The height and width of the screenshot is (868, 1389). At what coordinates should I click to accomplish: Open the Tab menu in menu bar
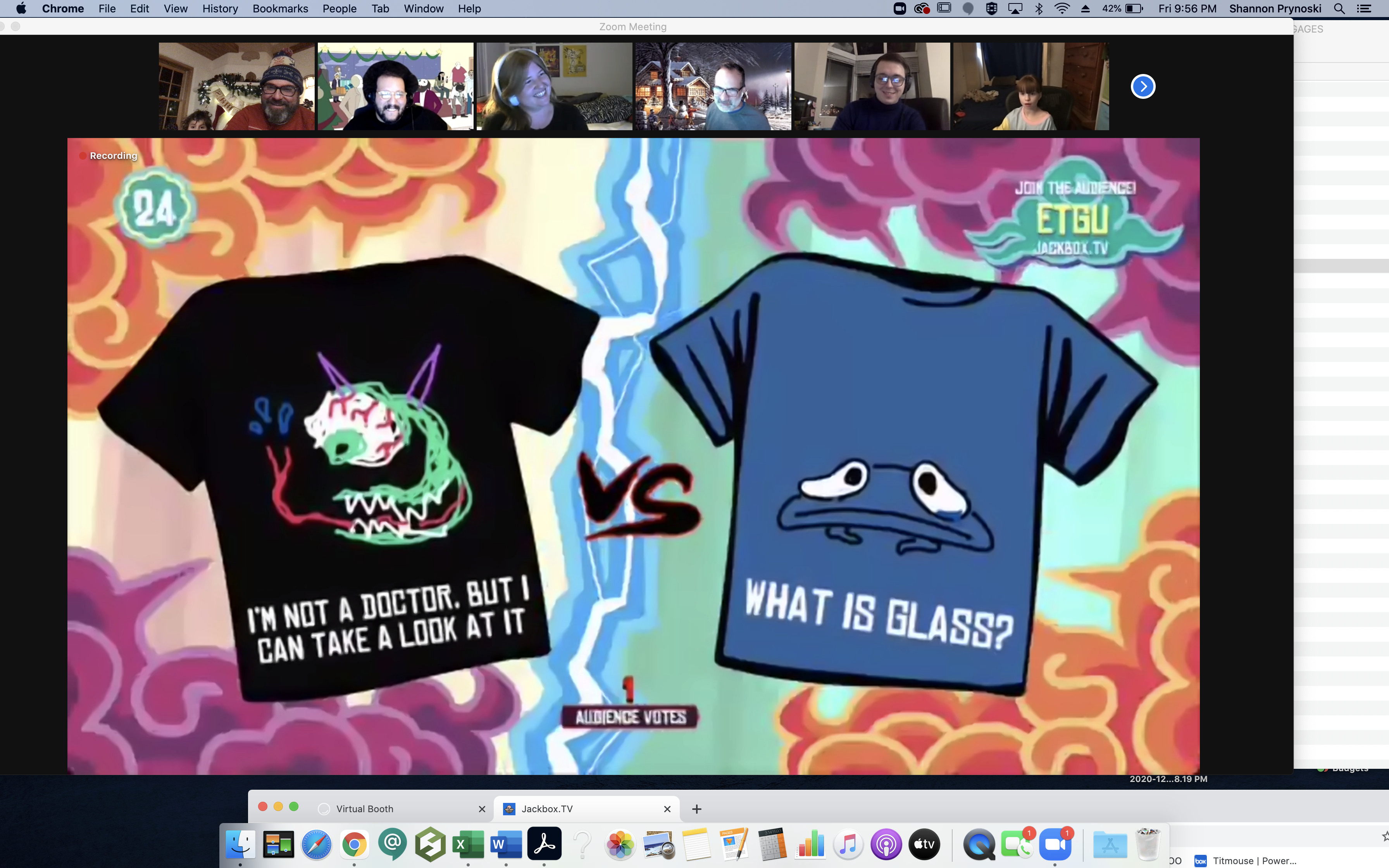point(380,9)
